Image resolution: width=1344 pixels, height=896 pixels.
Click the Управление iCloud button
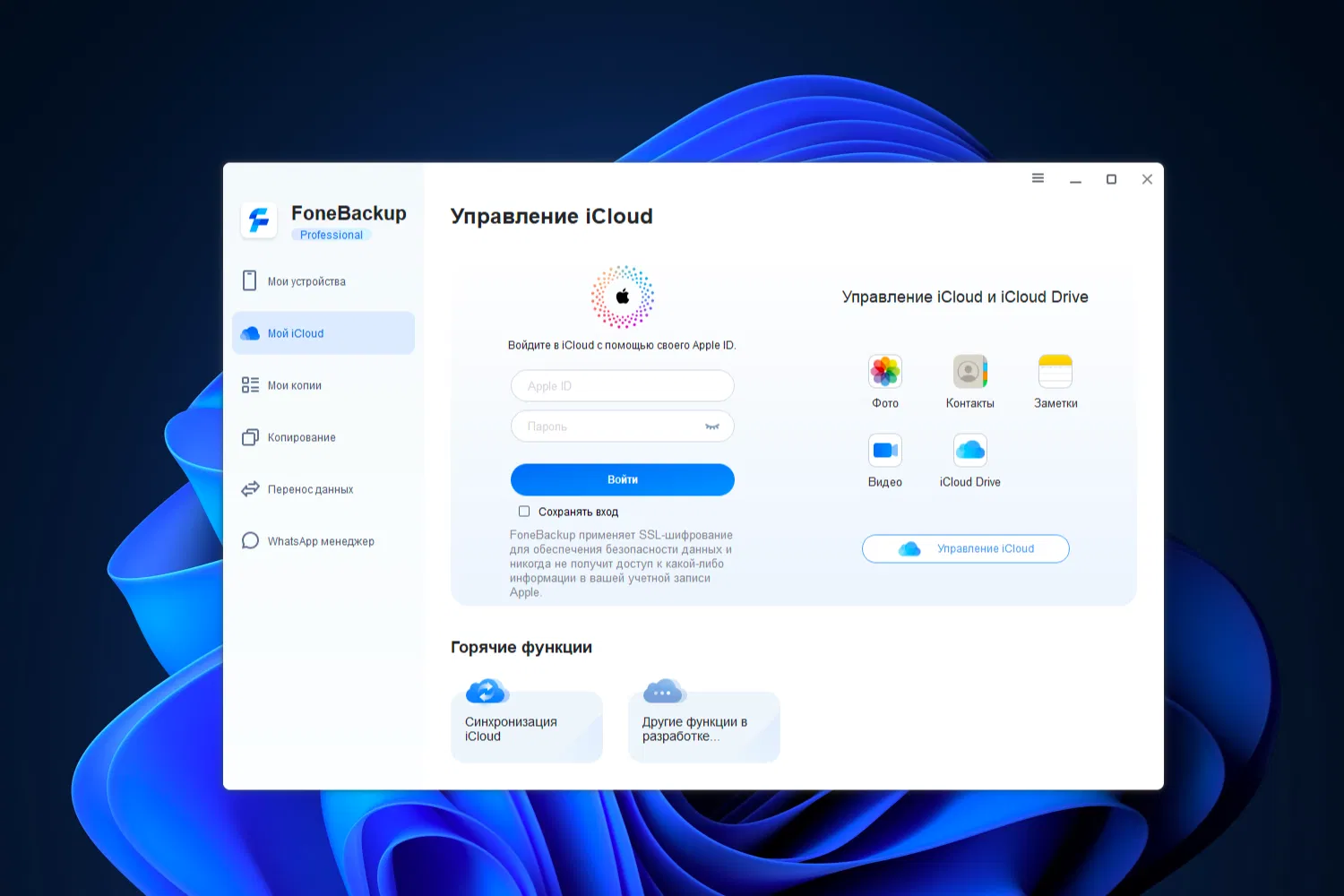tap(966, 548)
